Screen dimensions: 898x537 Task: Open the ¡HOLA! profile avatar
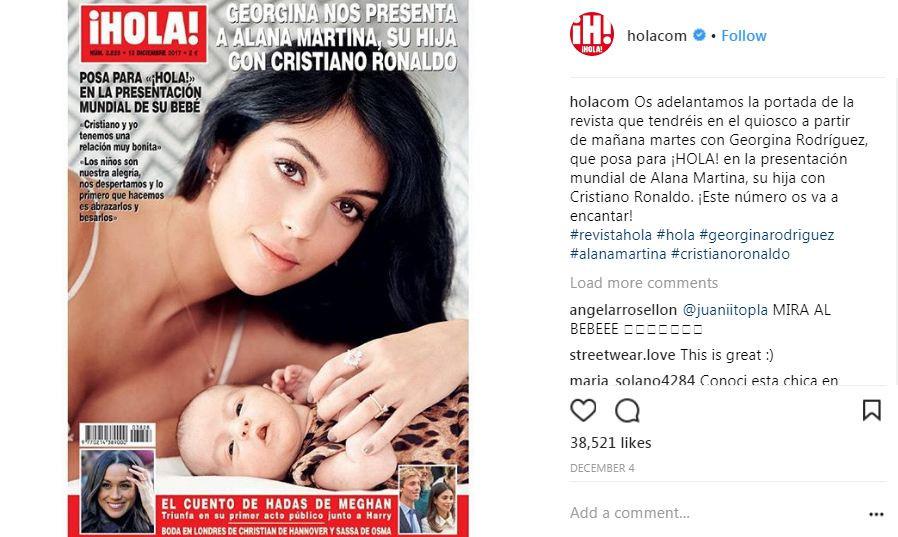(x=592, y=34)
